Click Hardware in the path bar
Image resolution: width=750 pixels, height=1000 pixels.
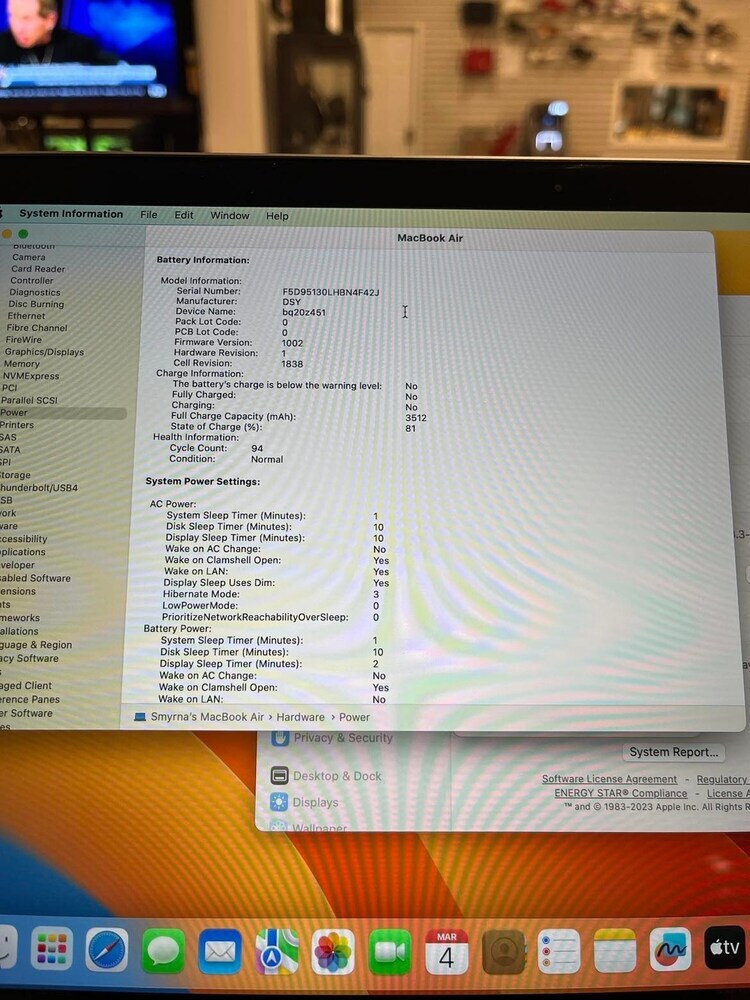(300, 717)
